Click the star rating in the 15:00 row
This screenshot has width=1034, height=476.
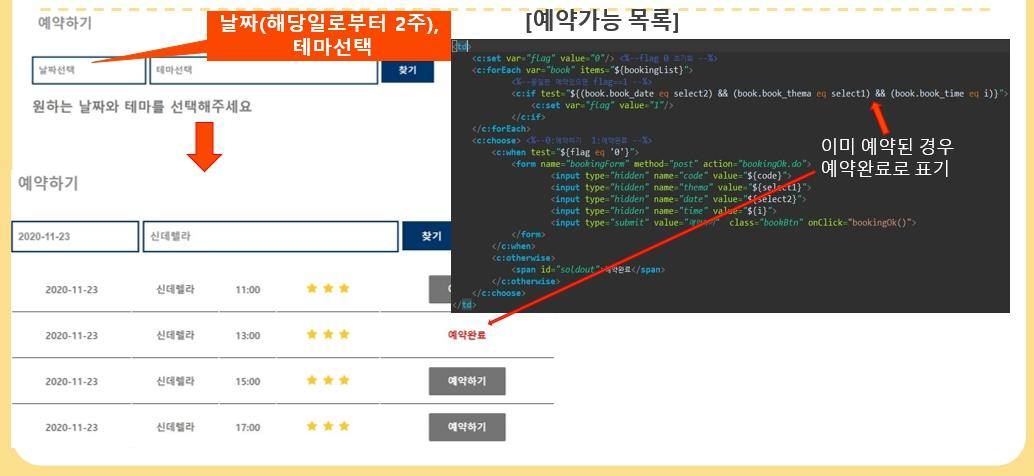(x=328, y=381)
